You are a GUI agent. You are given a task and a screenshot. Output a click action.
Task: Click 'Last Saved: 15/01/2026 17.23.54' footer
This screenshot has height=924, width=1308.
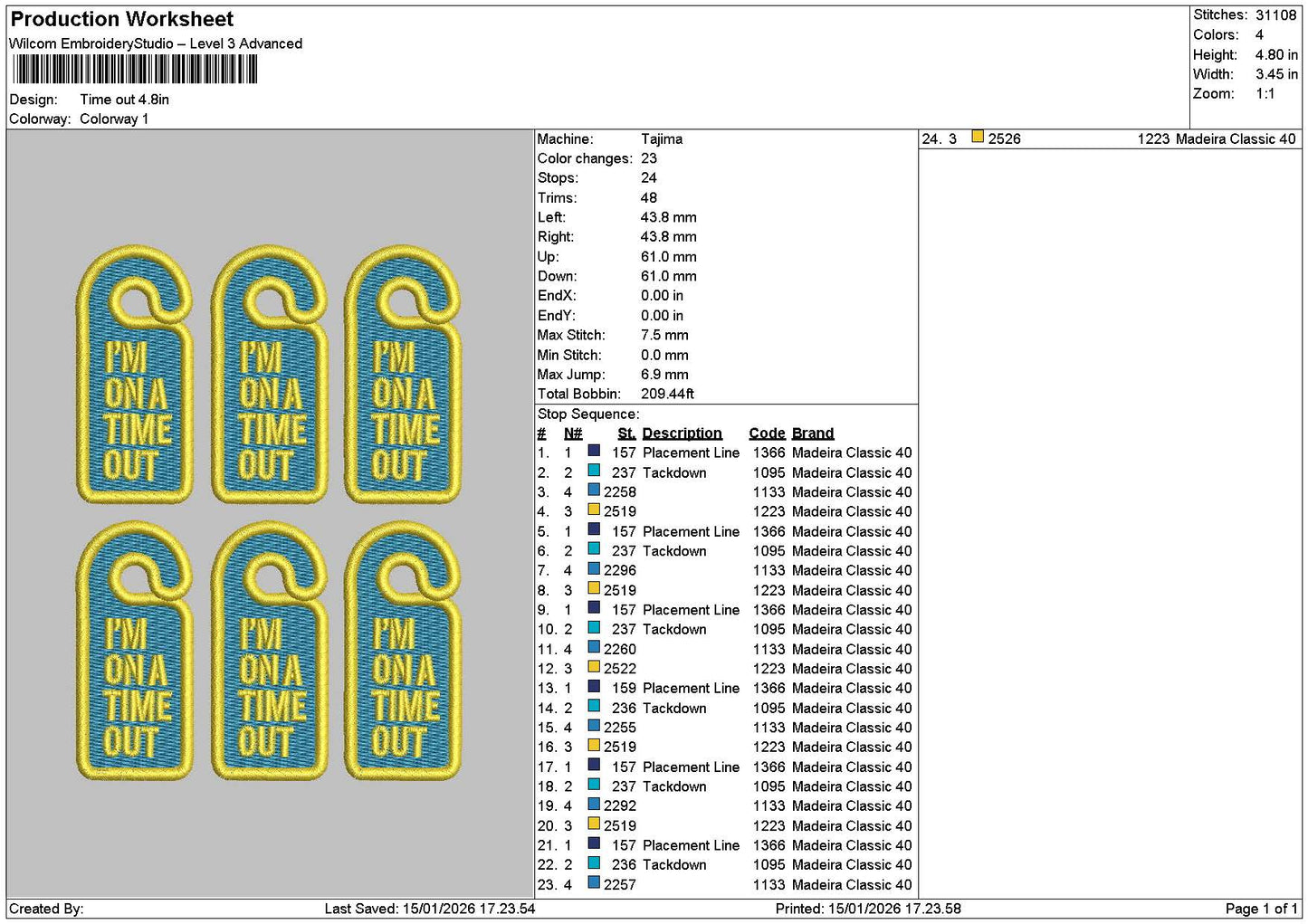[x=430, y=909]
